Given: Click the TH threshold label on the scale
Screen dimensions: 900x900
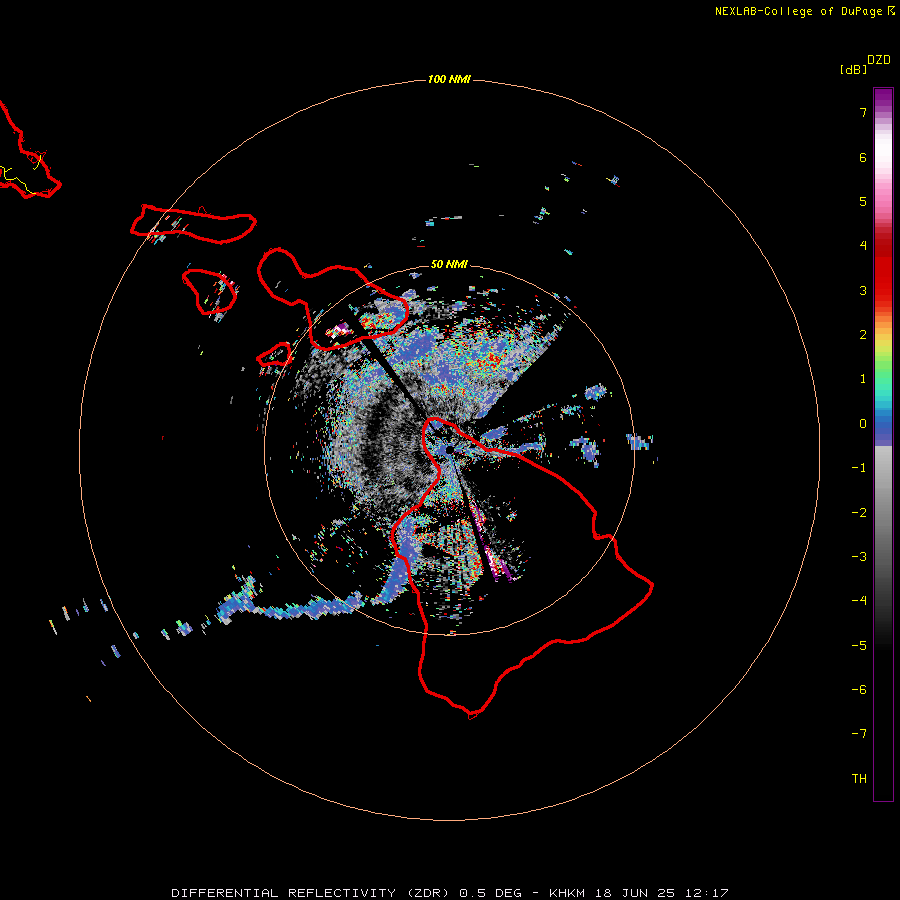Looking at the screenshot, I should pyautogui.click(x=859, y=779).
